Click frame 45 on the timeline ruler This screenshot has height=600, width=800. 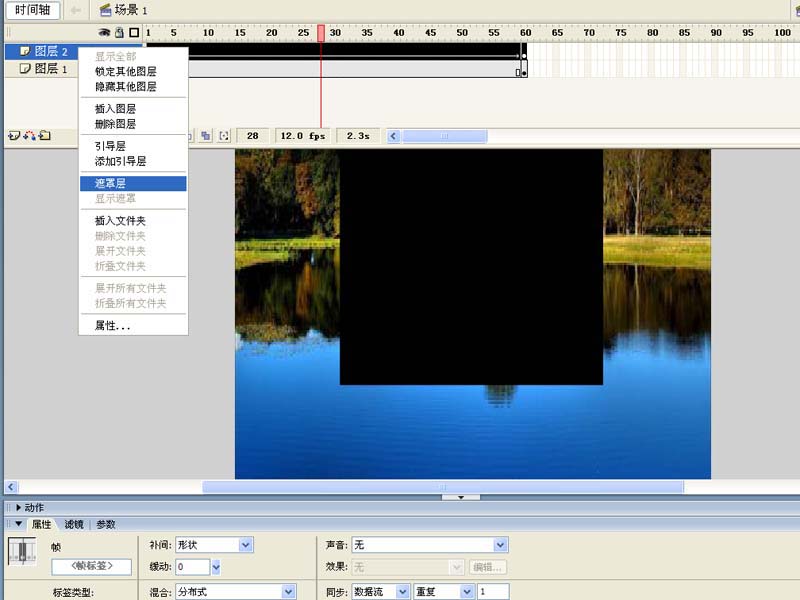430,33
